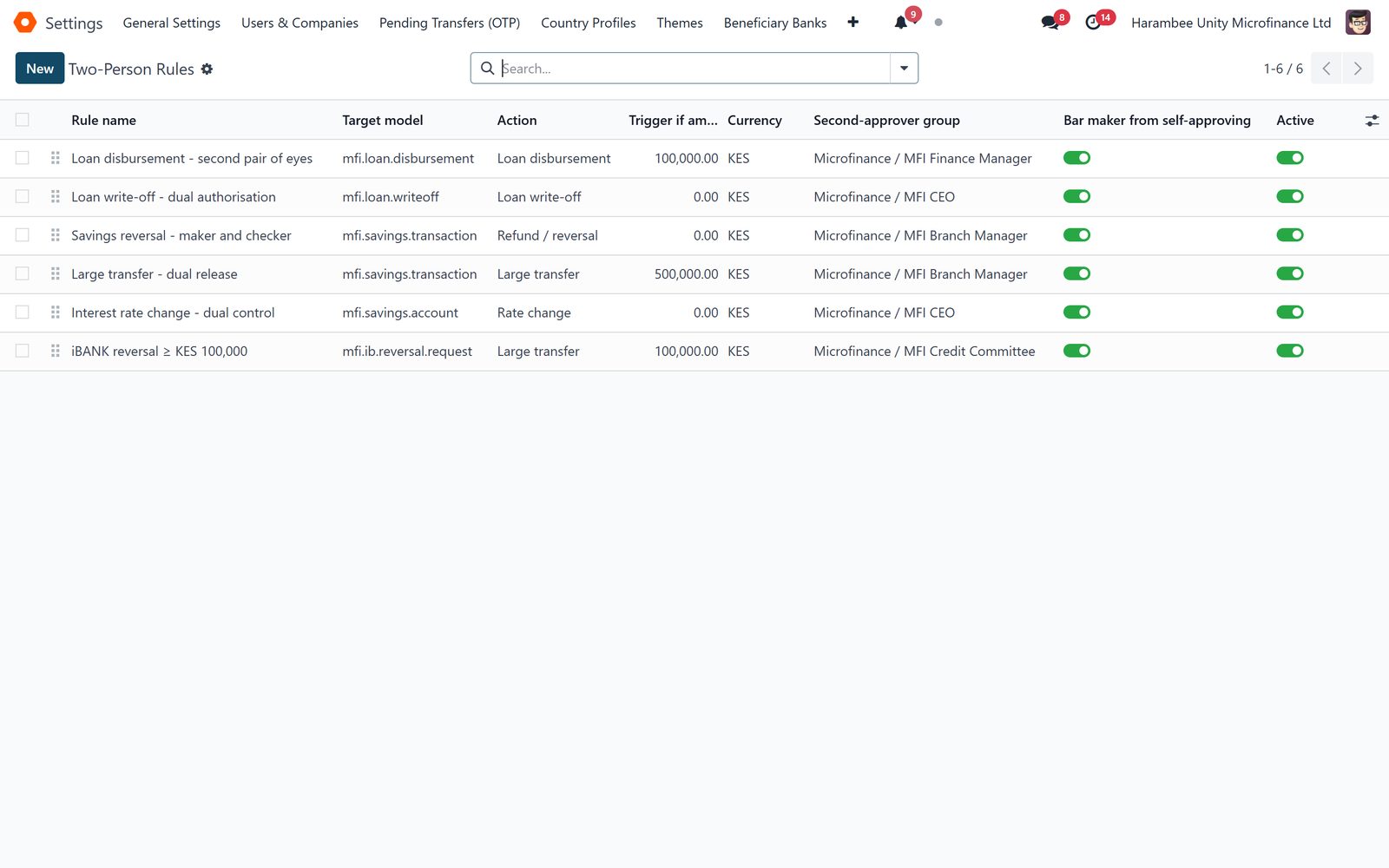Open the orange app home logo

pyautogui.click(x=25, y=23)
